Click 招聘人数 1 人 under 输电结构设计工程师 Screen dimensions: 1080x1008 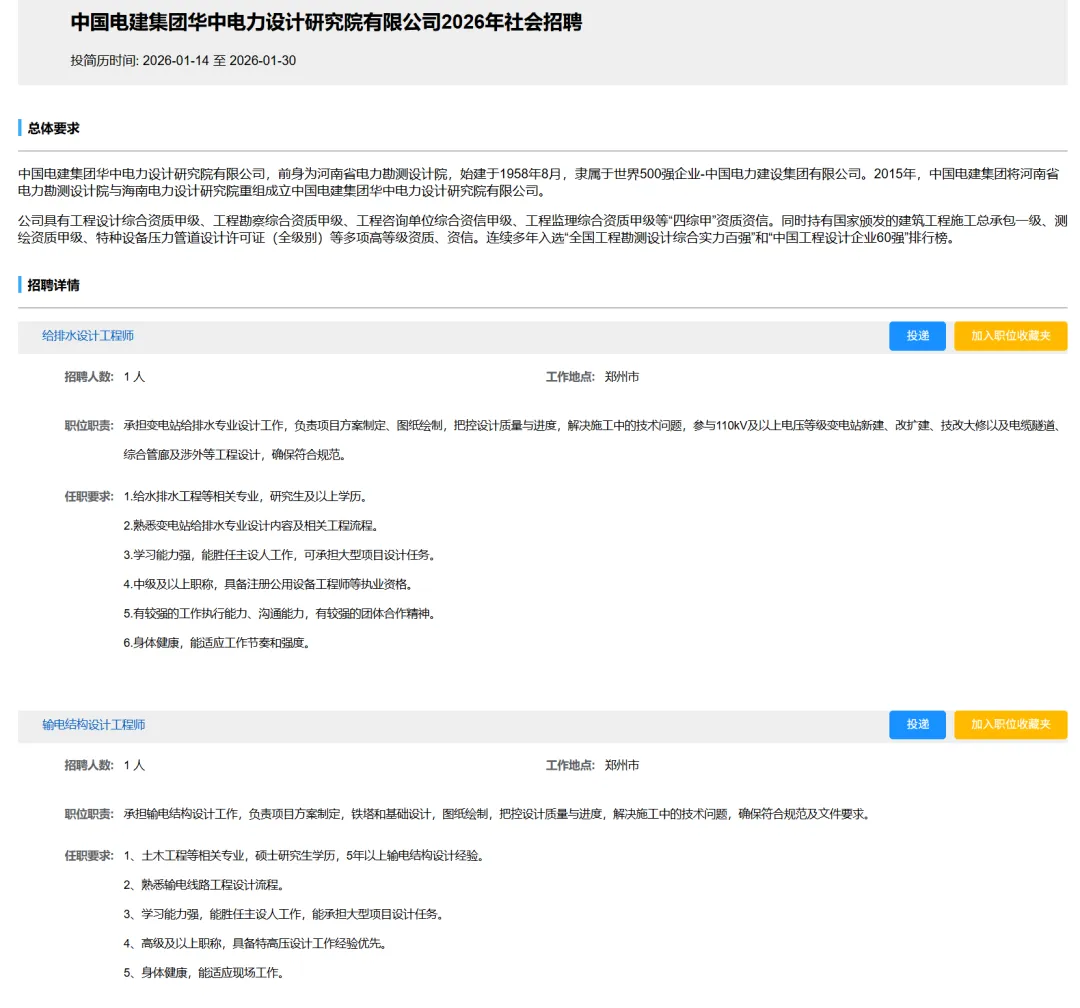click(105, 765)
